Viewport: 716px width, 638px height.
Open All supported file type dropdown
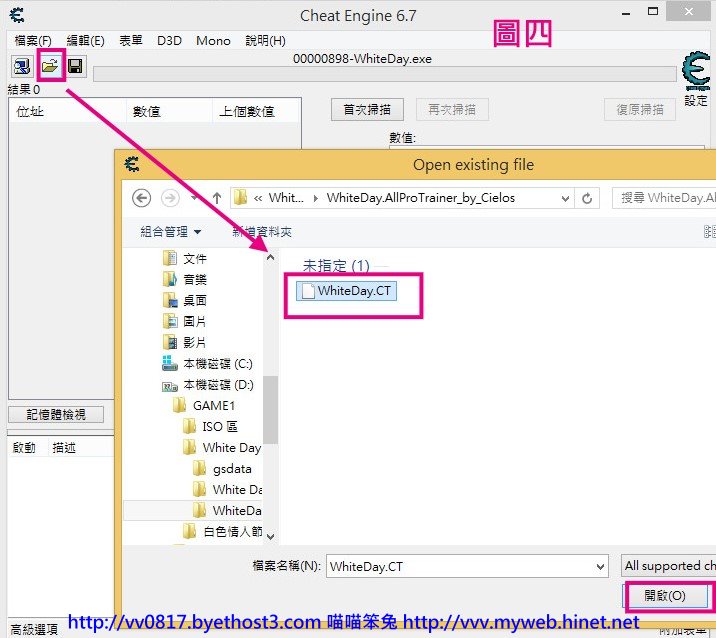[x=669, y=566]
